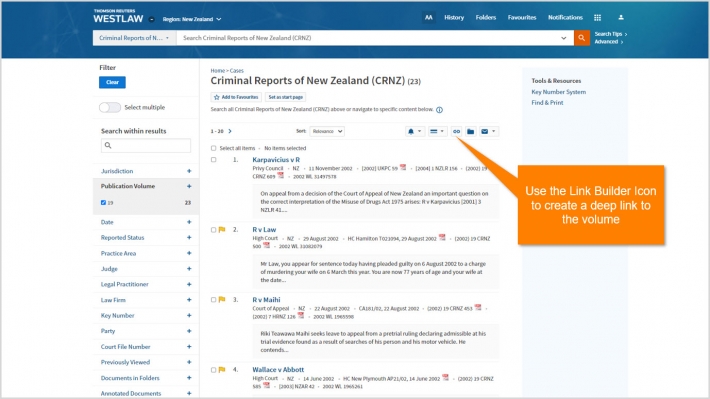Expand the Publication Volume filter
This screenshot has height=399, width=710.
pyautogui.click(x=189, y=186)
